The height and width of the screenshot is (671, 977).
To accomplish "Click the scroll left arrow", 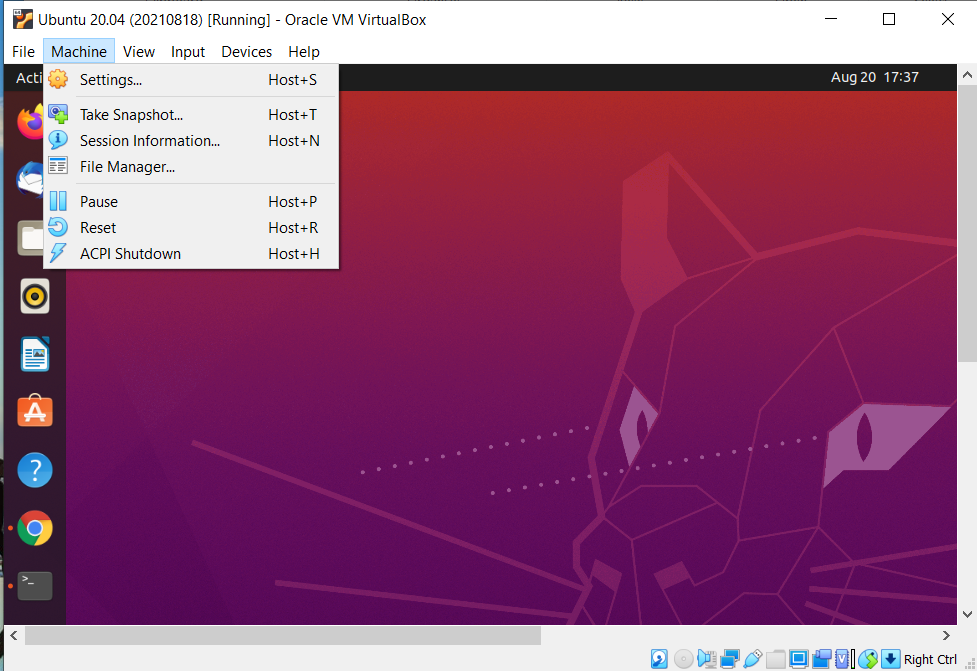I will point(14,635).
